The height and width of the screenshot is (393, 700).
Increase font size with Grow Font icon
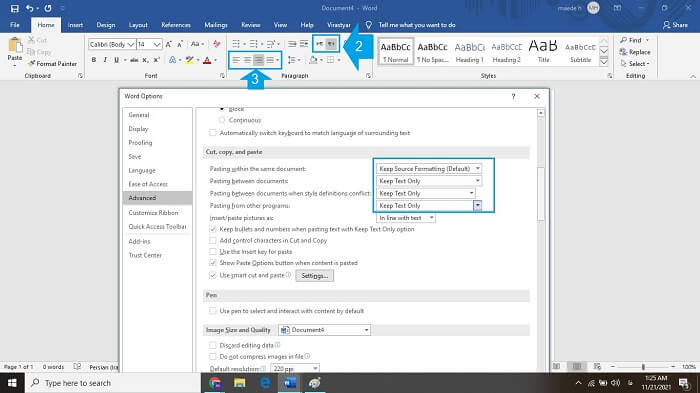pyautogui.click(x=168, y=44)
